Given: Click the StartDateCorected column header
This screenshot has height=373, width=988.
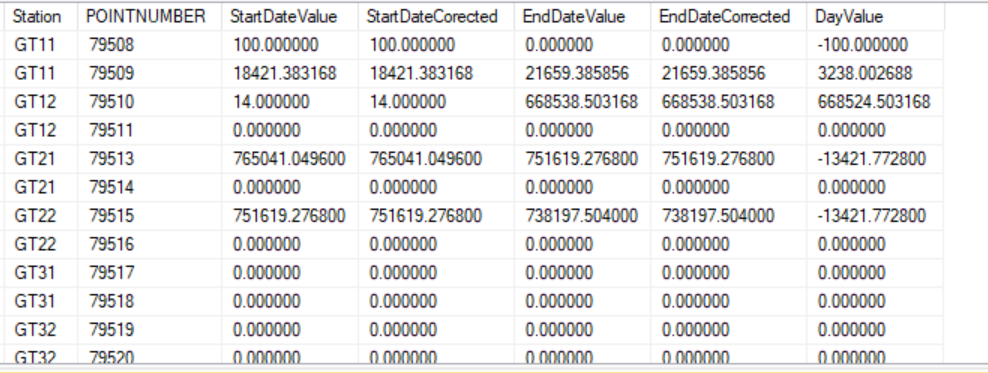Looking at the screenshot, I should coord(435,16).
